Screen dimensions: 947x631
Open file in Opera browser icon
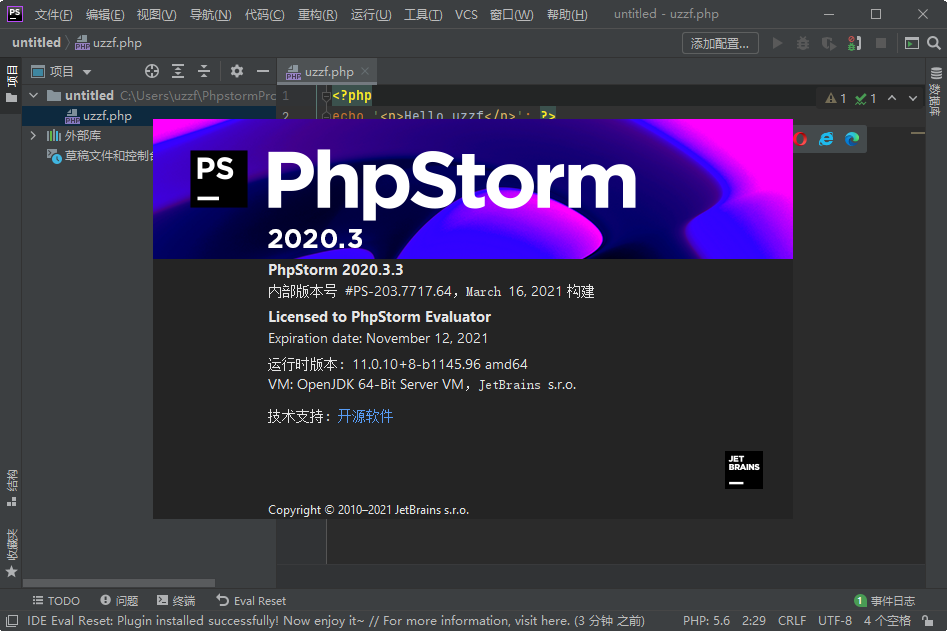click(x=800, y=139)
